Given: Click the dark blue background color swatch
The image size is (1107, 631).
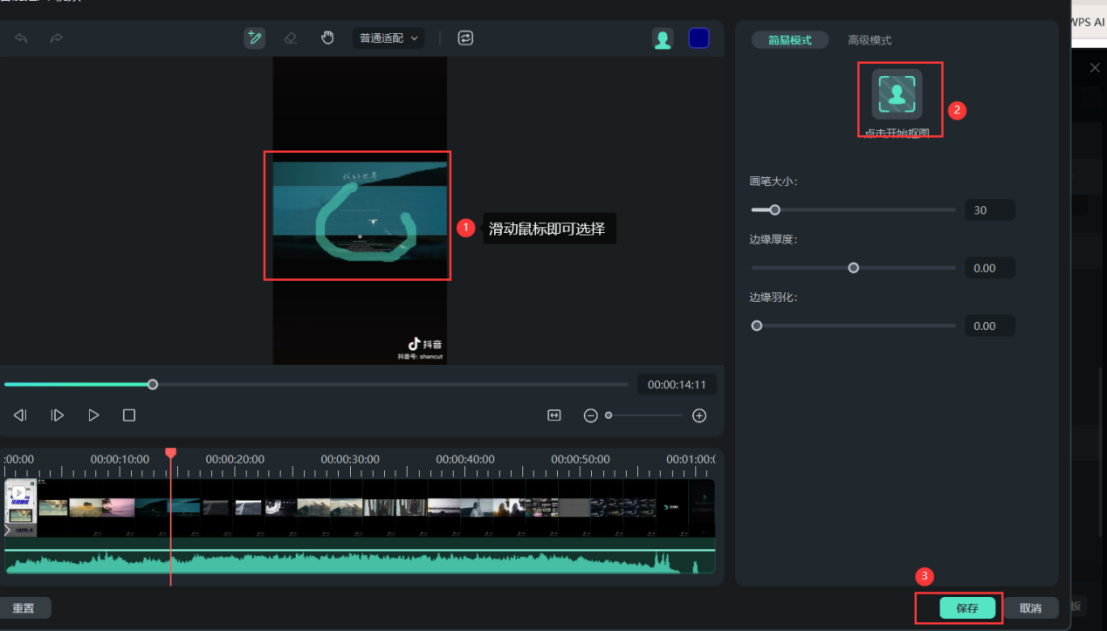Looking at the screenshot, I should click(x=699, y=38).
